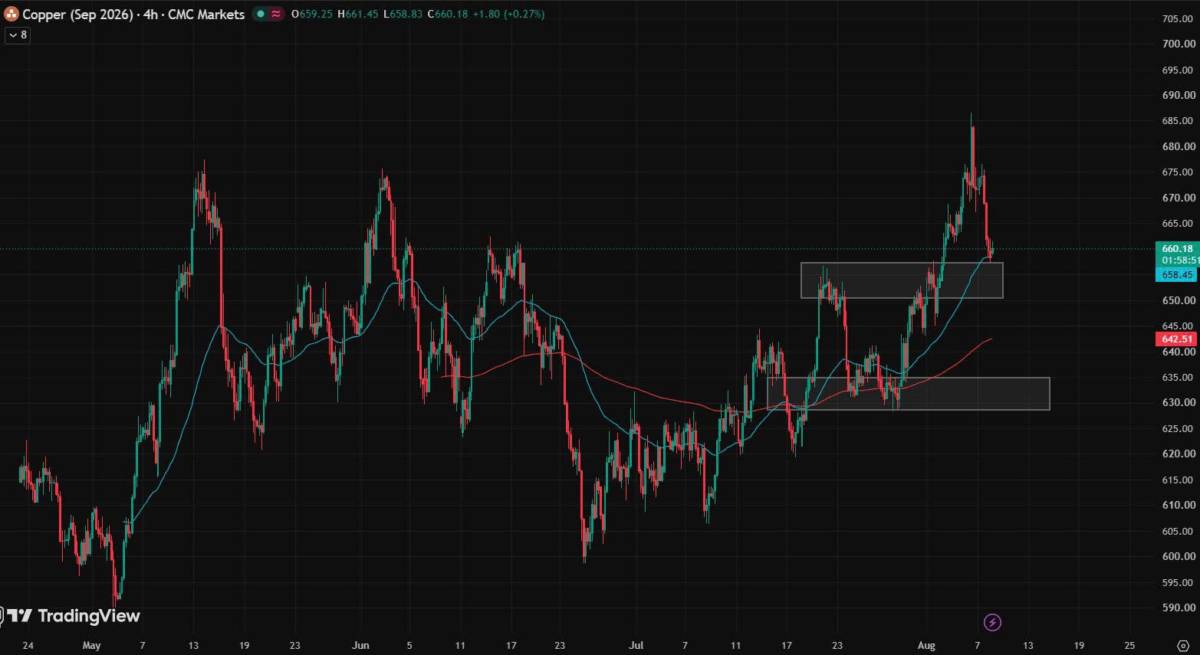1200x655 pixels.
Task: Click the blue 658.45 moving average label
Action: (x=1177, y=274)
